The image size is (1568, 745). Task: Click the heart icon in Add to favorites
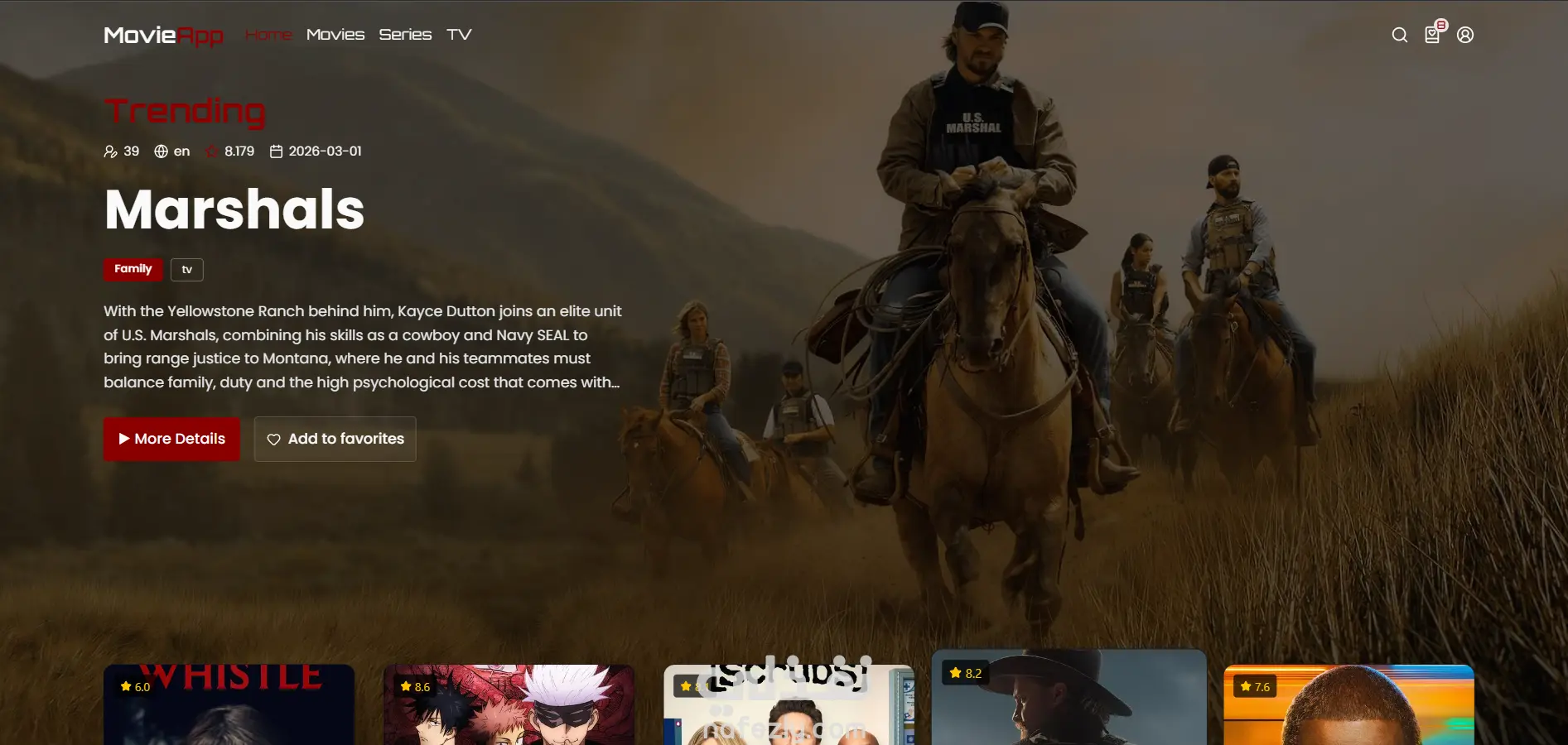[x=274, y=440]
